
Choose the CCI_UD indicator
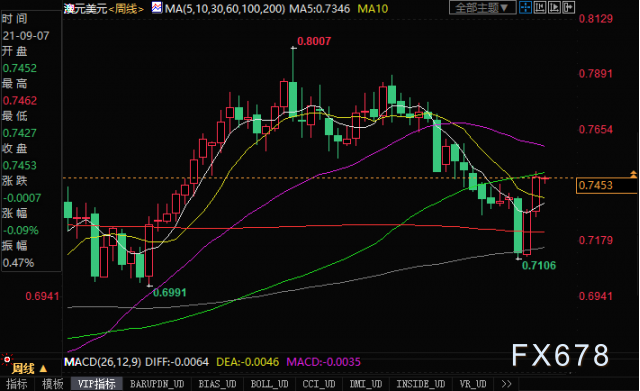tap(319, 384)
